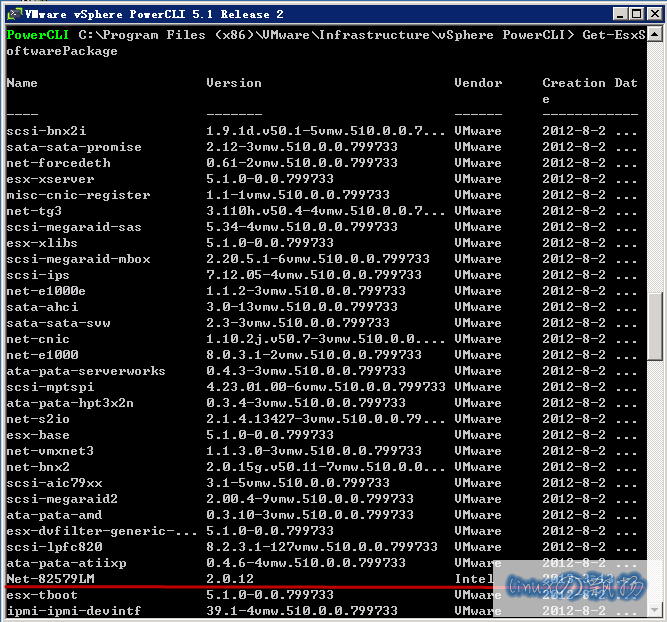
Task: Click the scrollbar down arrow
Action: (655, 611)
